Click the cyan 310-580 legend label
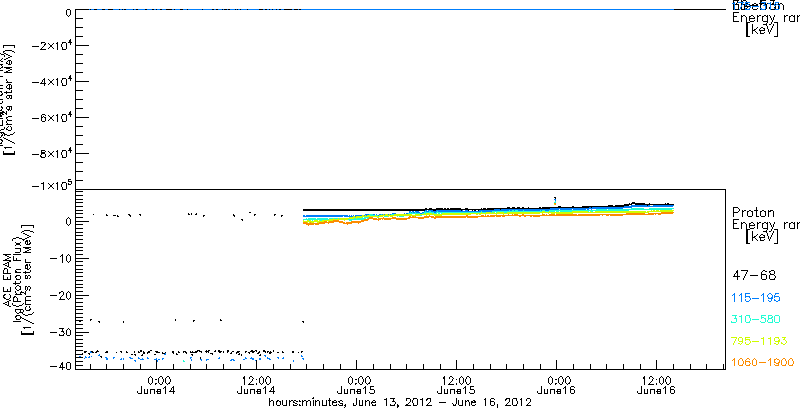The image size is (800, 410). [756, 320]
